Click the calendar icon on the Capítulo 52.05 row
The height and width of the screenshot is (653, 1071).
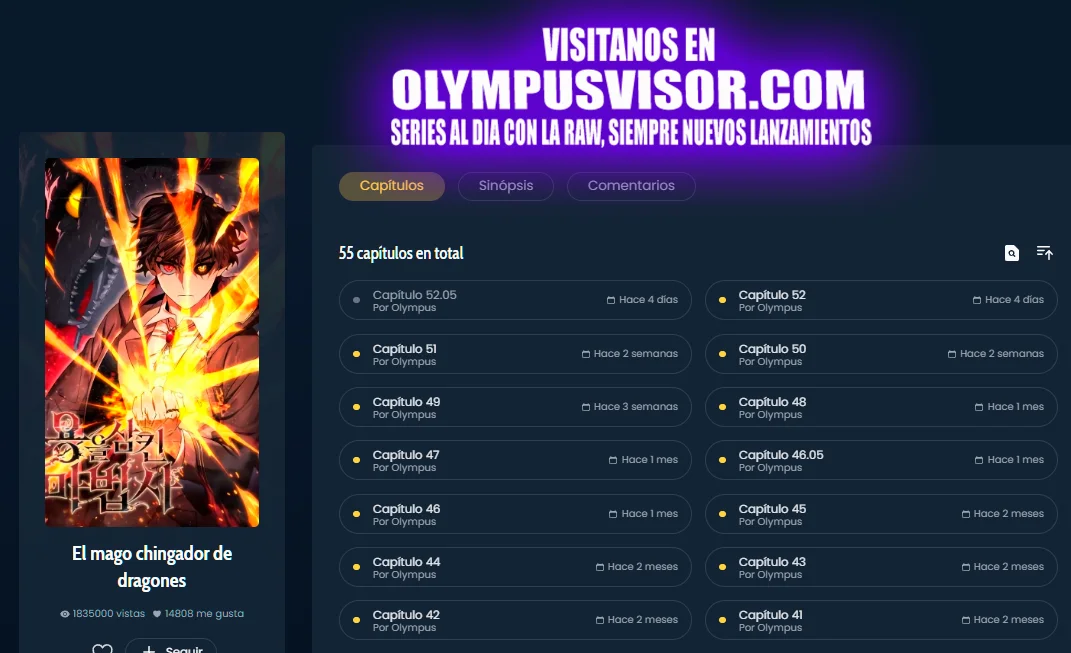[x=611, y=300]
